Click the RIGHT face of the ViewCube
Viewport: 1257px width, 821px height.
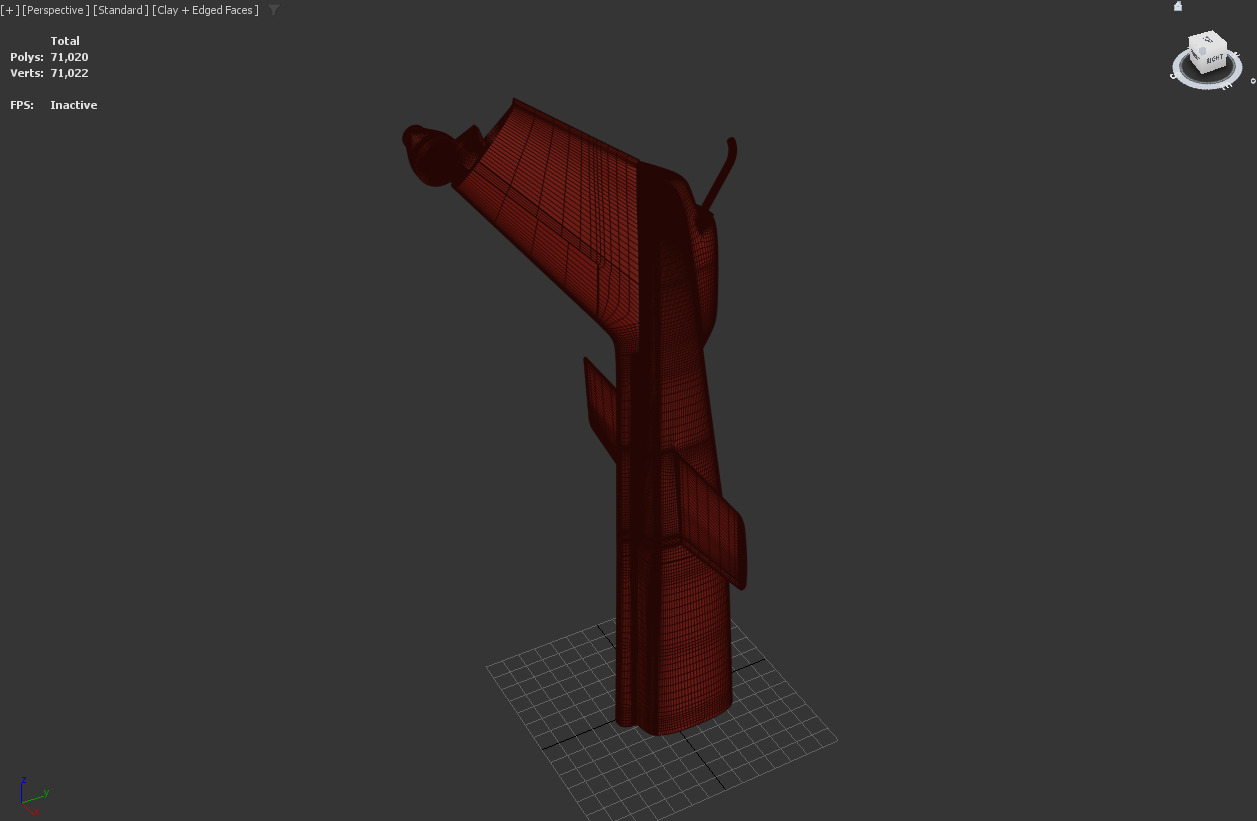tap(1214, 60)
